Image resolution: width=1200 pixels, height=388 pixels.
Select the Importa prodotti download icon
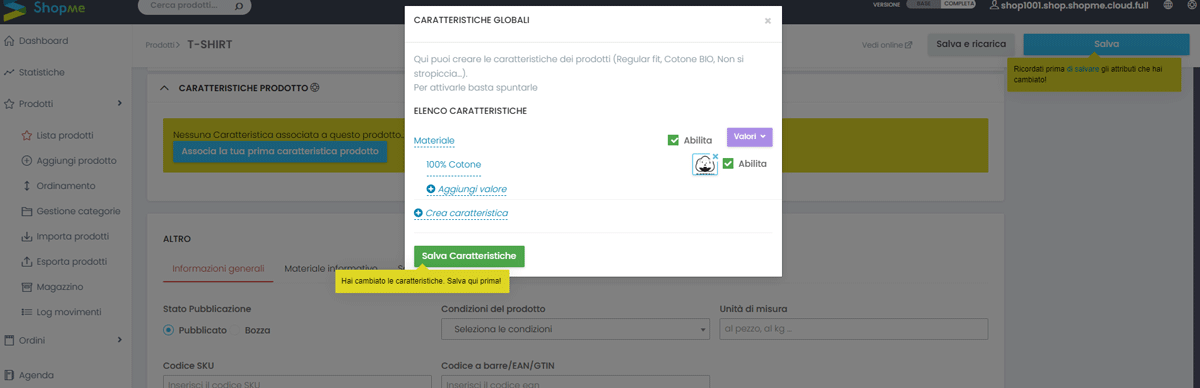pyautogui.click(x=27, y=237)
